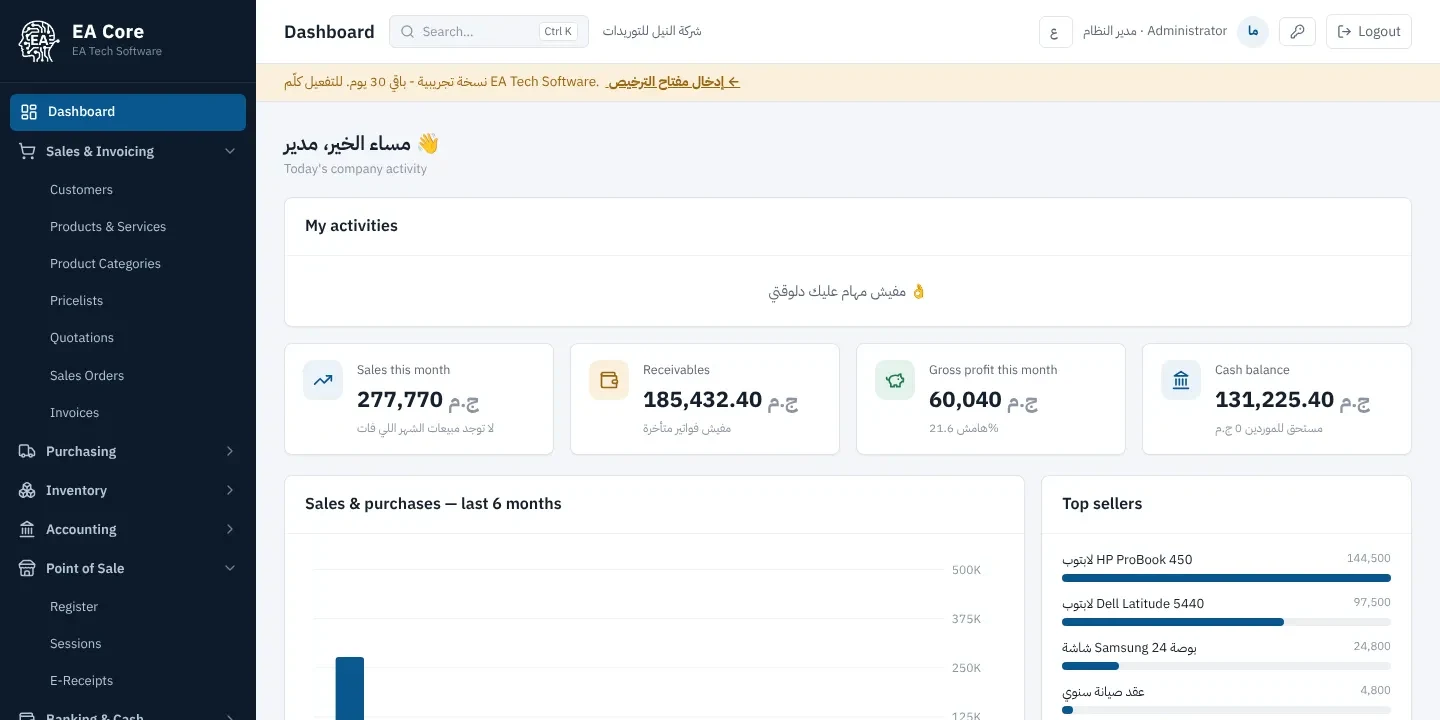The height and width of the screenshot is (720, 1440).
Task: Click the 131,225.40 cash amount
Action: (x=1275, y=400)
